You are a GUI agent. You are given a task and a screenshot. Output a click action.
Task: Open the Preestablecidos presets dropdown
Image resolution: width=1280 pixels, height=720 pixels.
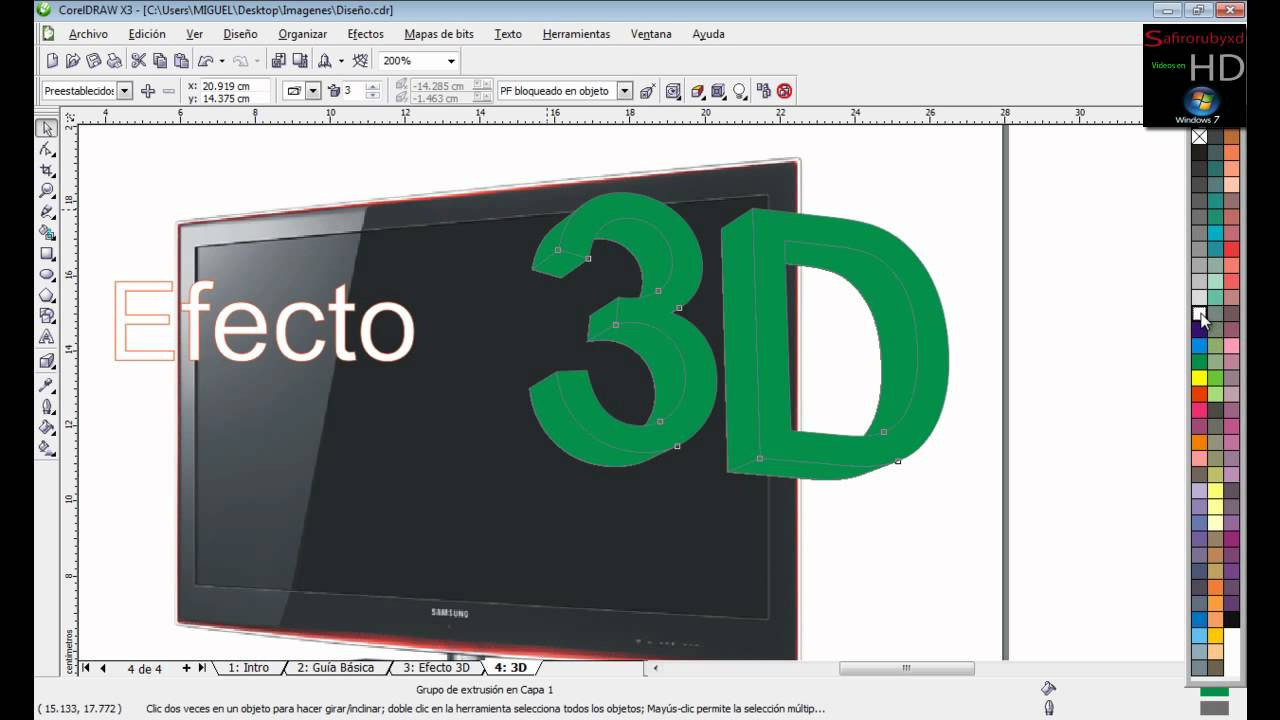[125, 90]
